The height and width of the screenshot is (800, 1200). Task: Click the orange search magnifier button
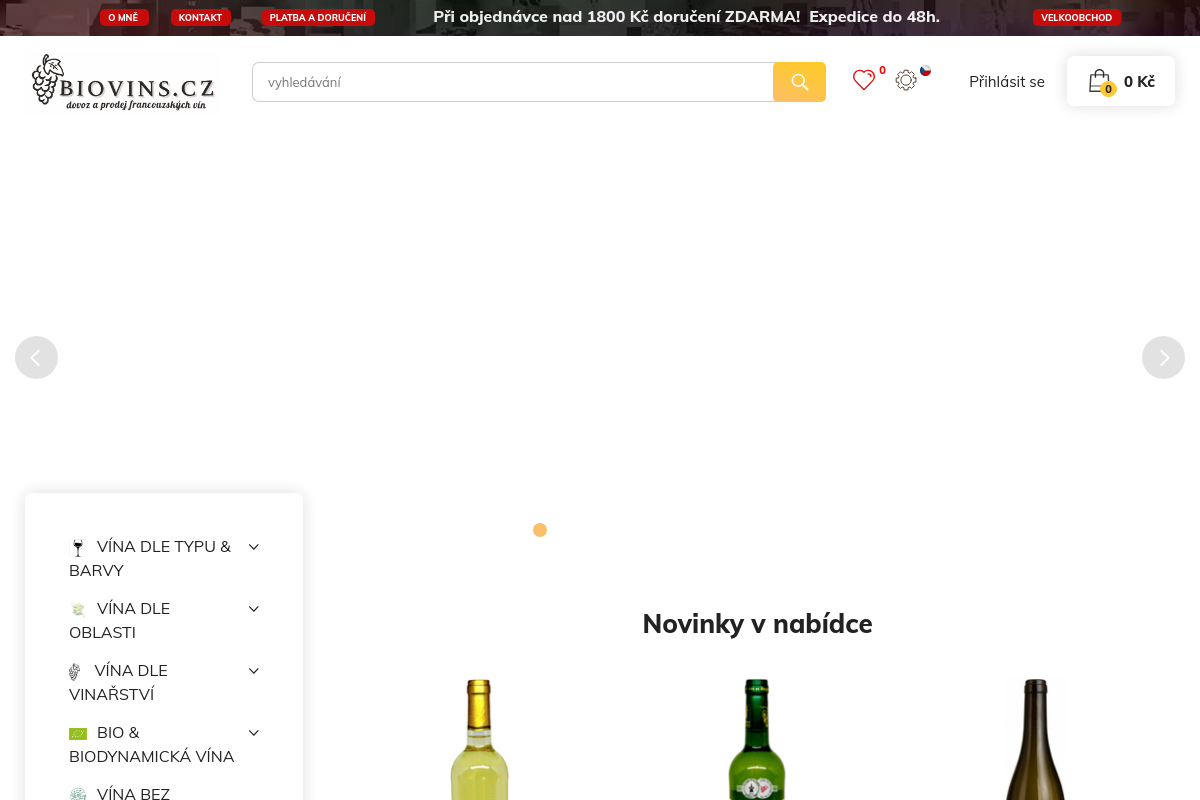[x=799, y=82]
